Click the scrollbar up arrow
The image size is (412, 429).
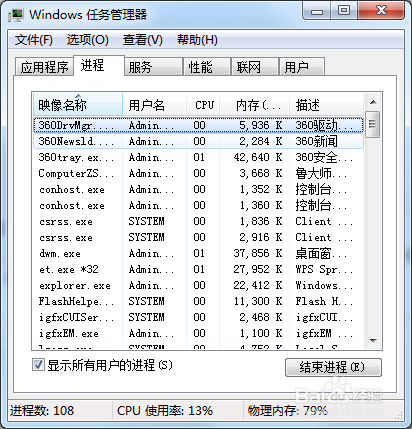point(373,102)
